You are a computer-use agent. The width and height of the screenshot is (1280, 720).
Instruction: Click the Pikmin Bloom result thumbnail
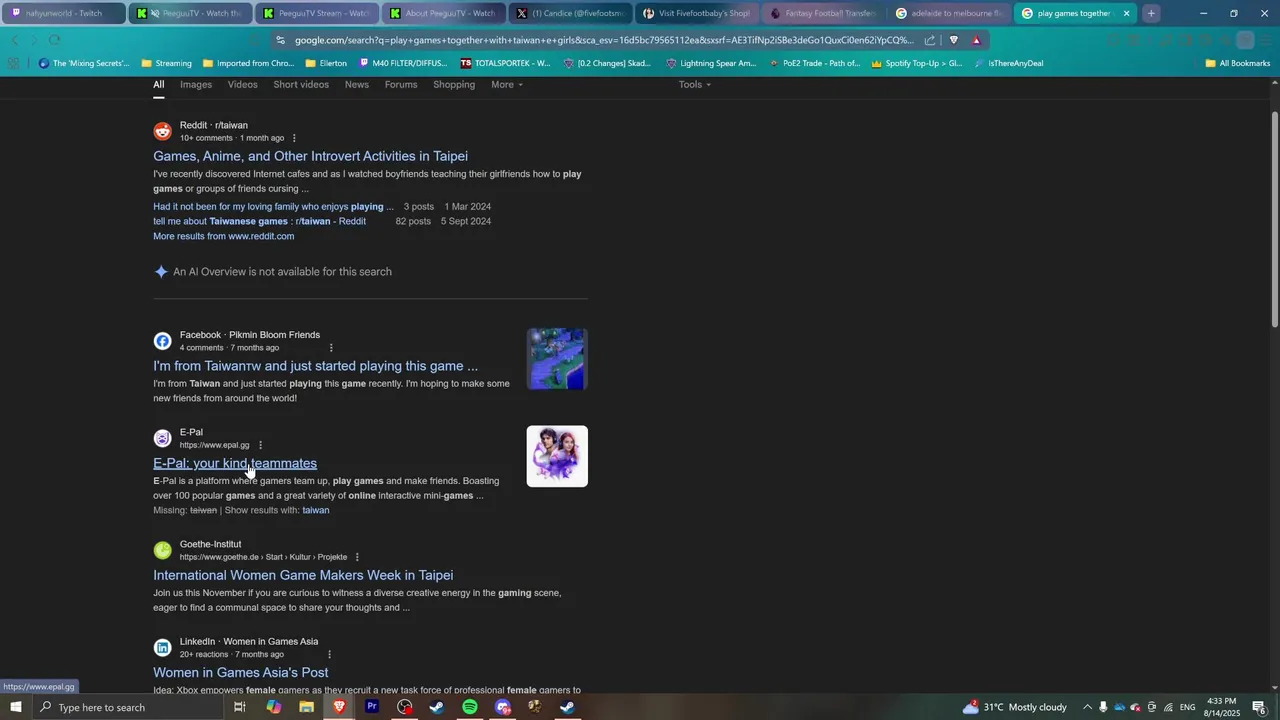[x=557, y=359]
